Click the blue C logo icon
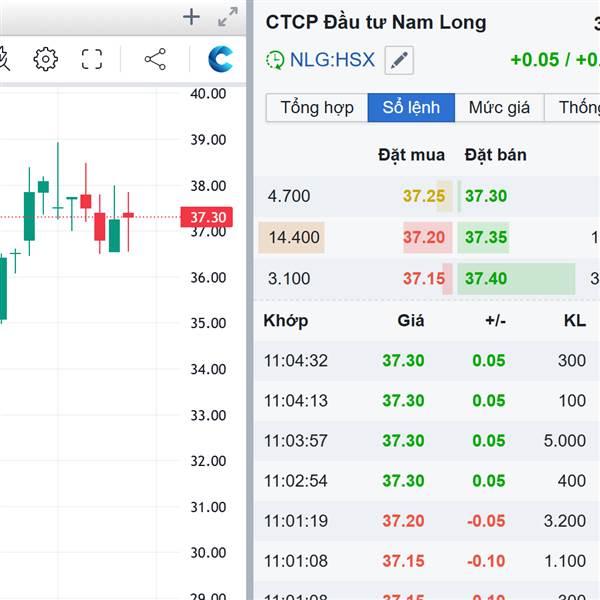 tap(220, 59)
